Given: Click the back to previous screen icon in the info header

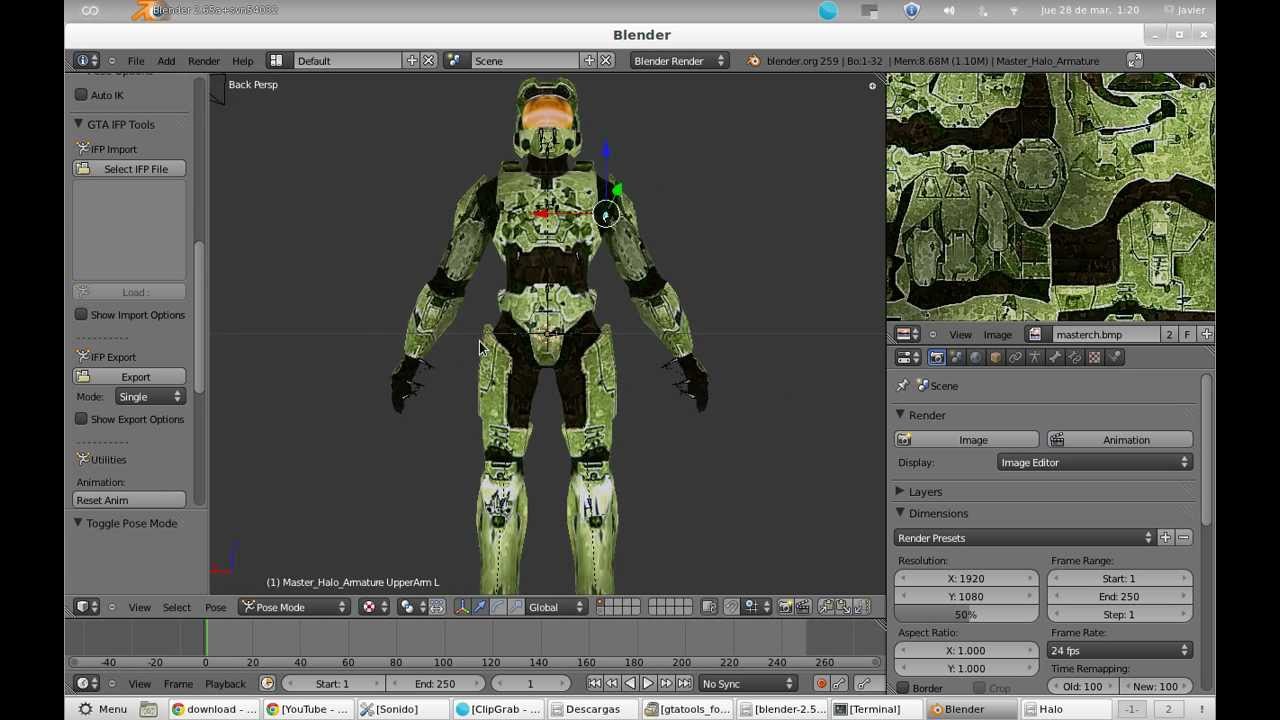Looking at the screenshot, I should coord(1135,61).
